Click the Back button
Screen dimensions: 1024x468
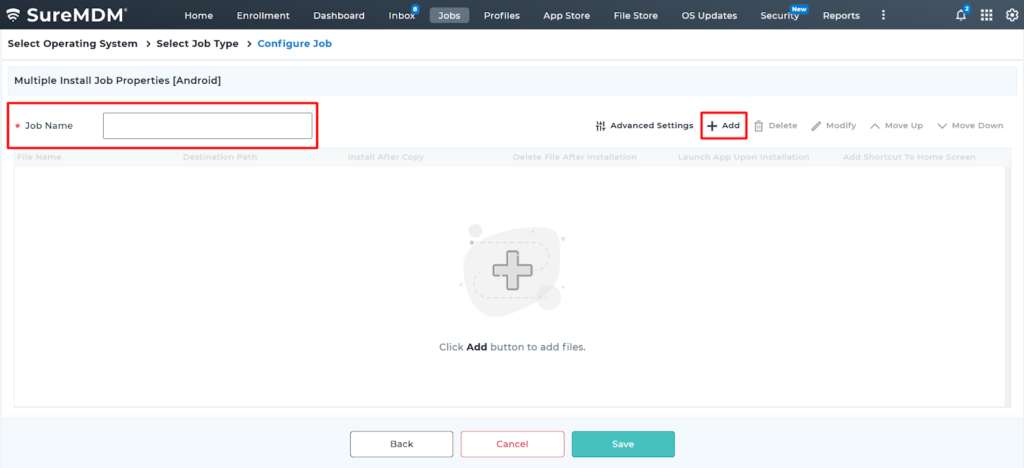pyautogui.click(x=401, y=444)
